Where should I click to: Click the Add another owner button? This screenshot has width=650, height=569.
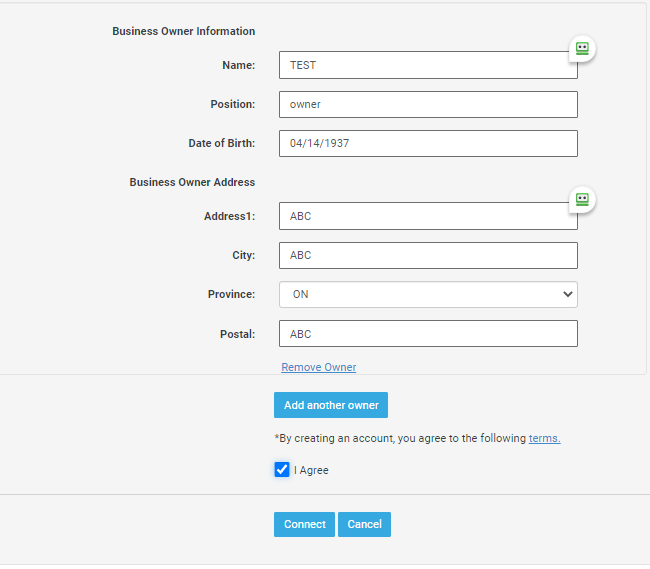pyautogui.click(x=331, y=405)
